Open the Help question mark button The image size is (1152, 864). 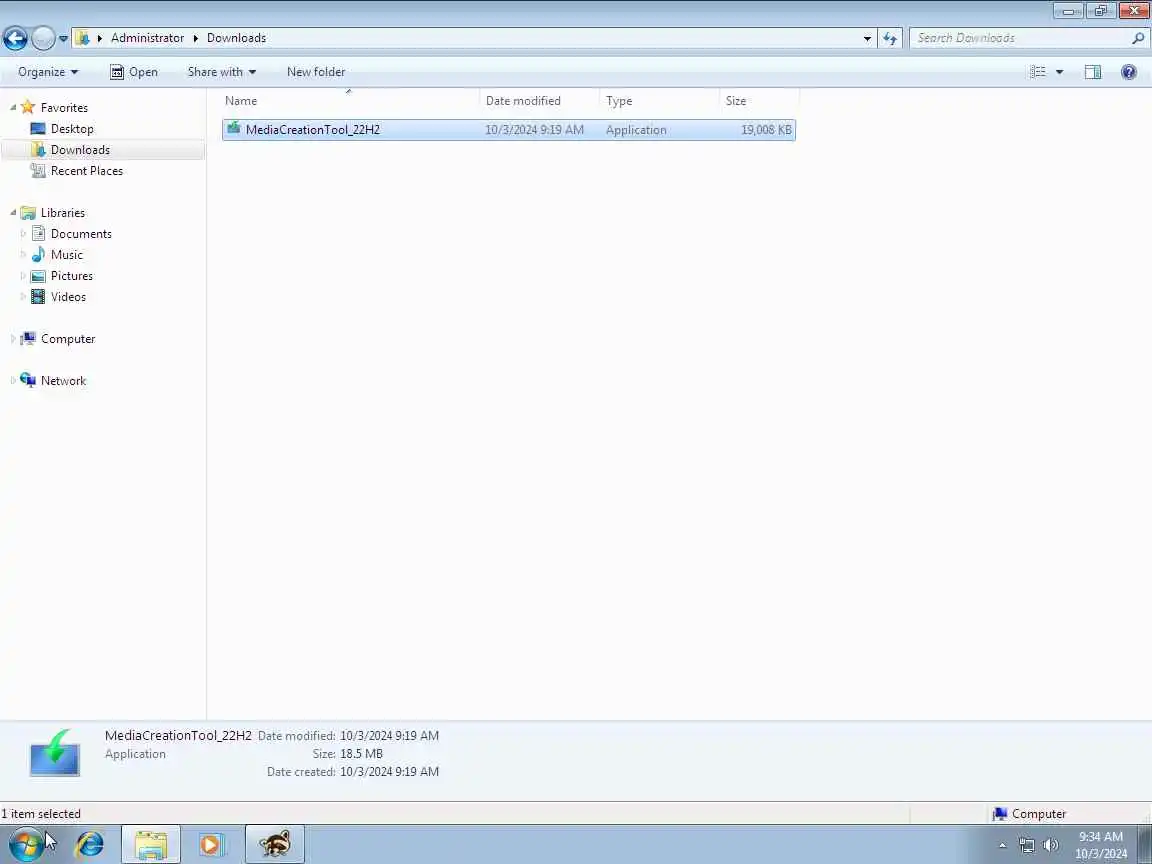point(1128,72)
